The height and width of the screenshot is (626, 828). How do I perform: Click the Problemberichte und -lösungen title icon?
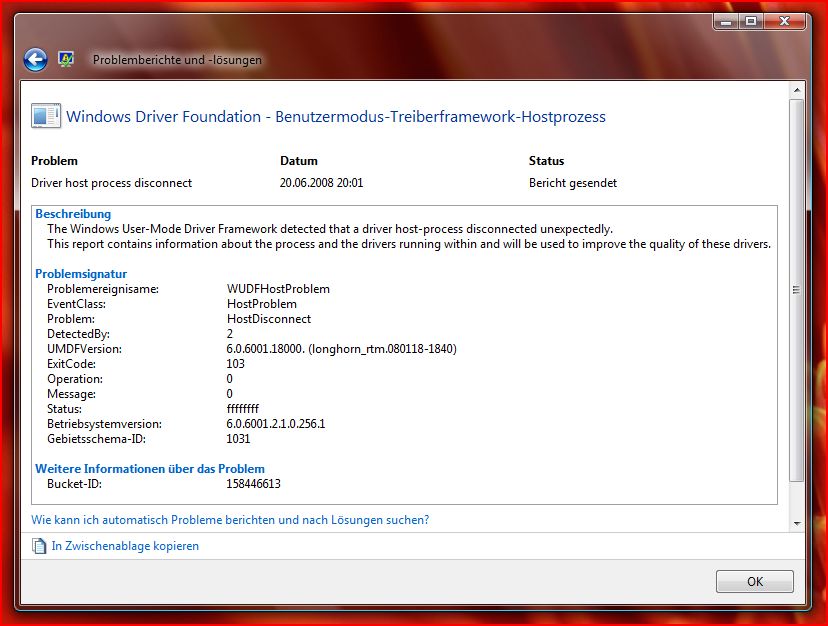pos(65,59)
